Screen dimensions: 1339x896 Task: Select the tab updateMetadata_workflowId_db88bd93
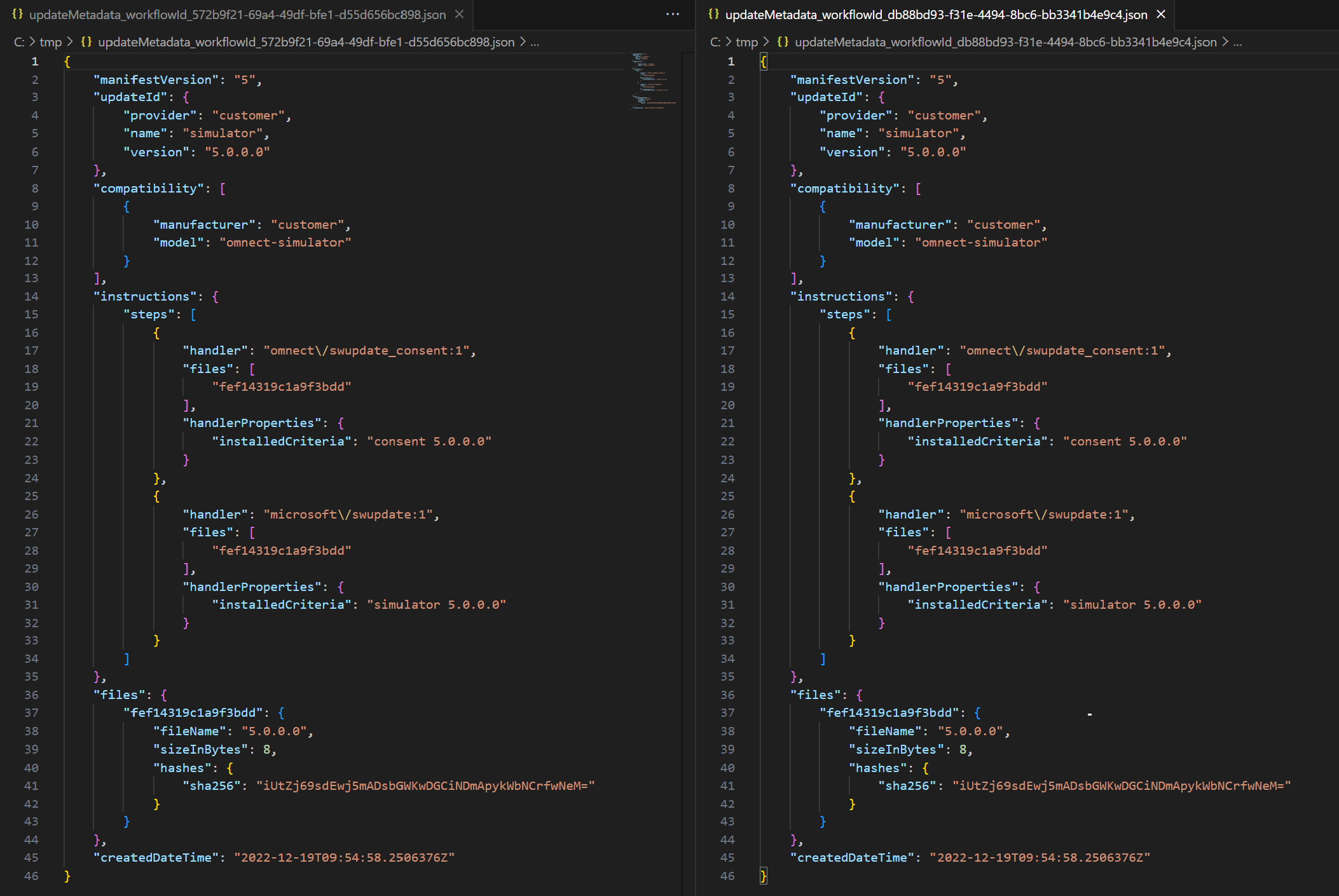pos(935,14)
